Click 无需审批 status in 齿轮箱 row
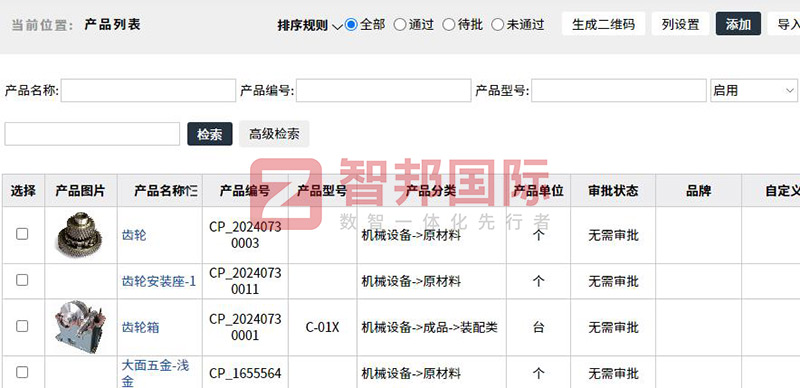Image resolution: width=800 pixels, height=388 pixels. [x=613, y=327]
